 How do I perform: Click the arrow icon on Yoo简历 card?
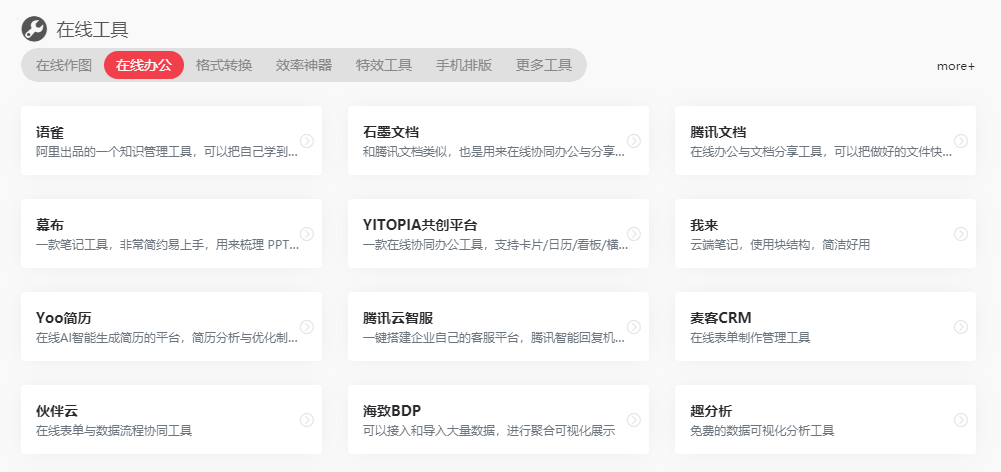click(x=307, y=327)
